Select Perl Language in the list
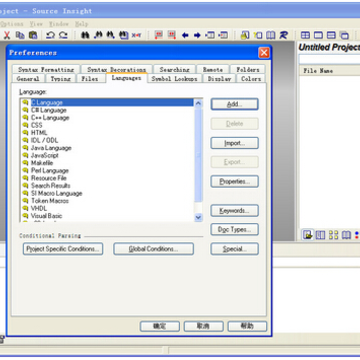 click(50, 170)
